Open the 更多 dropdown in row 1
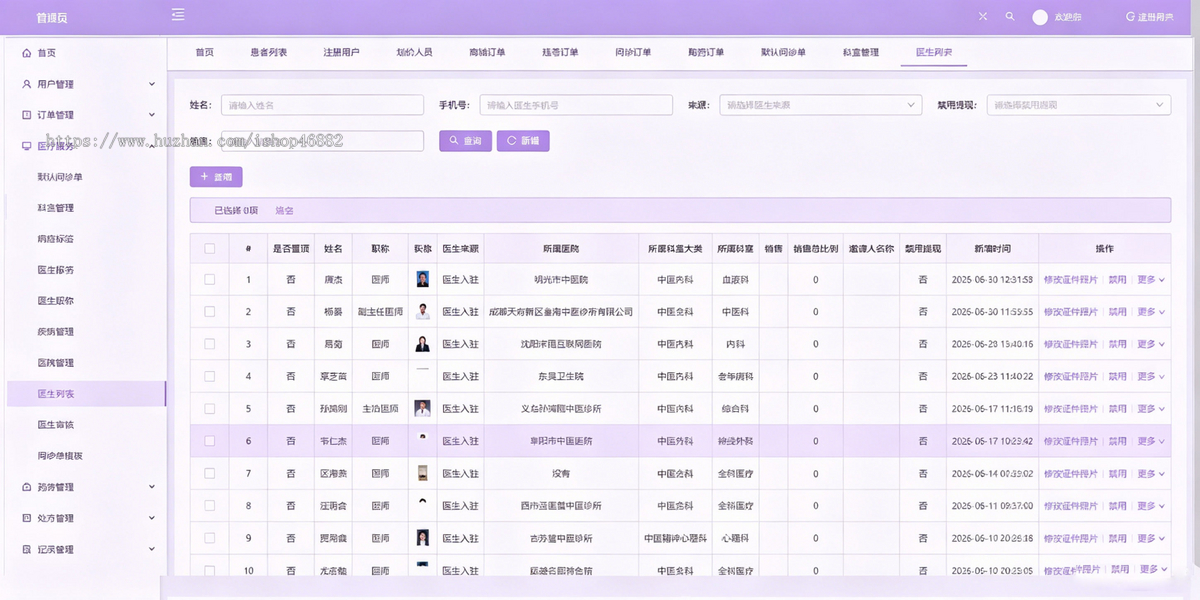Viewport: 1200px width, 600px height. tap(1150, 280)
